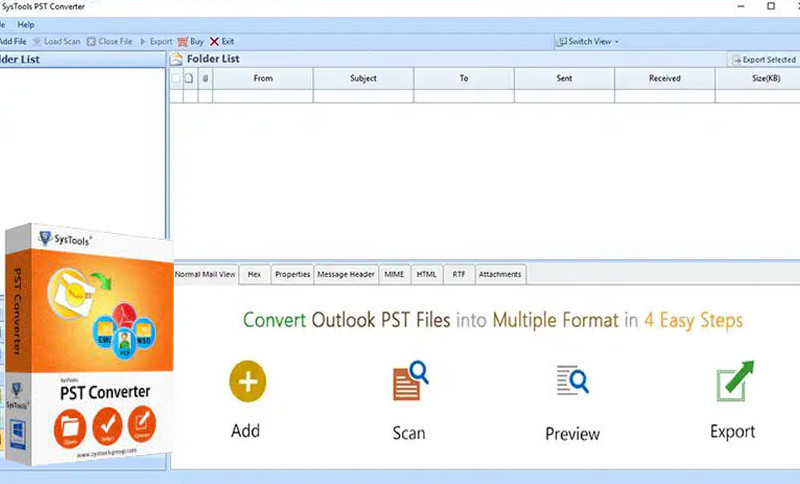
Task: Open the Message Header tab
Action: pos(346,274)
